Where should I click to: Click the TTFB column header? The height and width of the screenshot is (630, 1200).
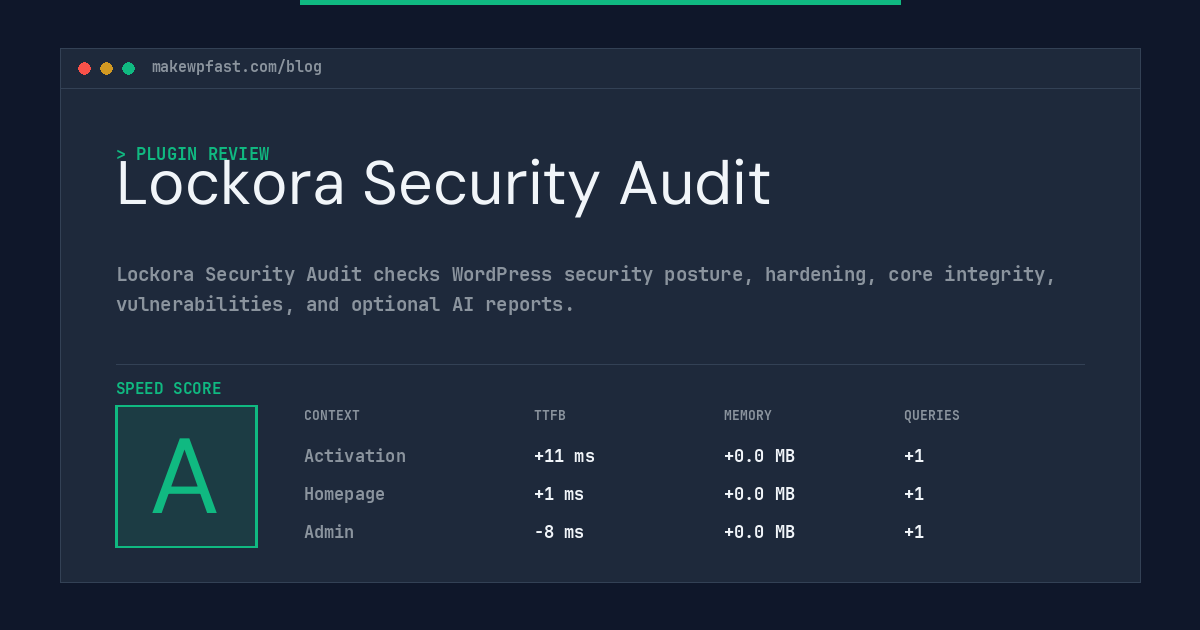click(550, 416)
